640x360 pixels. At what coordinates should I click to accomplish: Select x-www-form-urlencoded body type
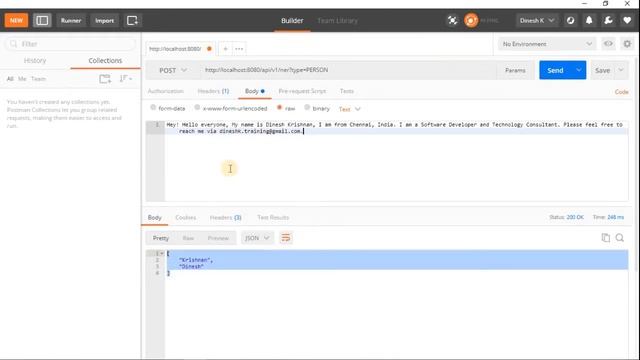197,107
